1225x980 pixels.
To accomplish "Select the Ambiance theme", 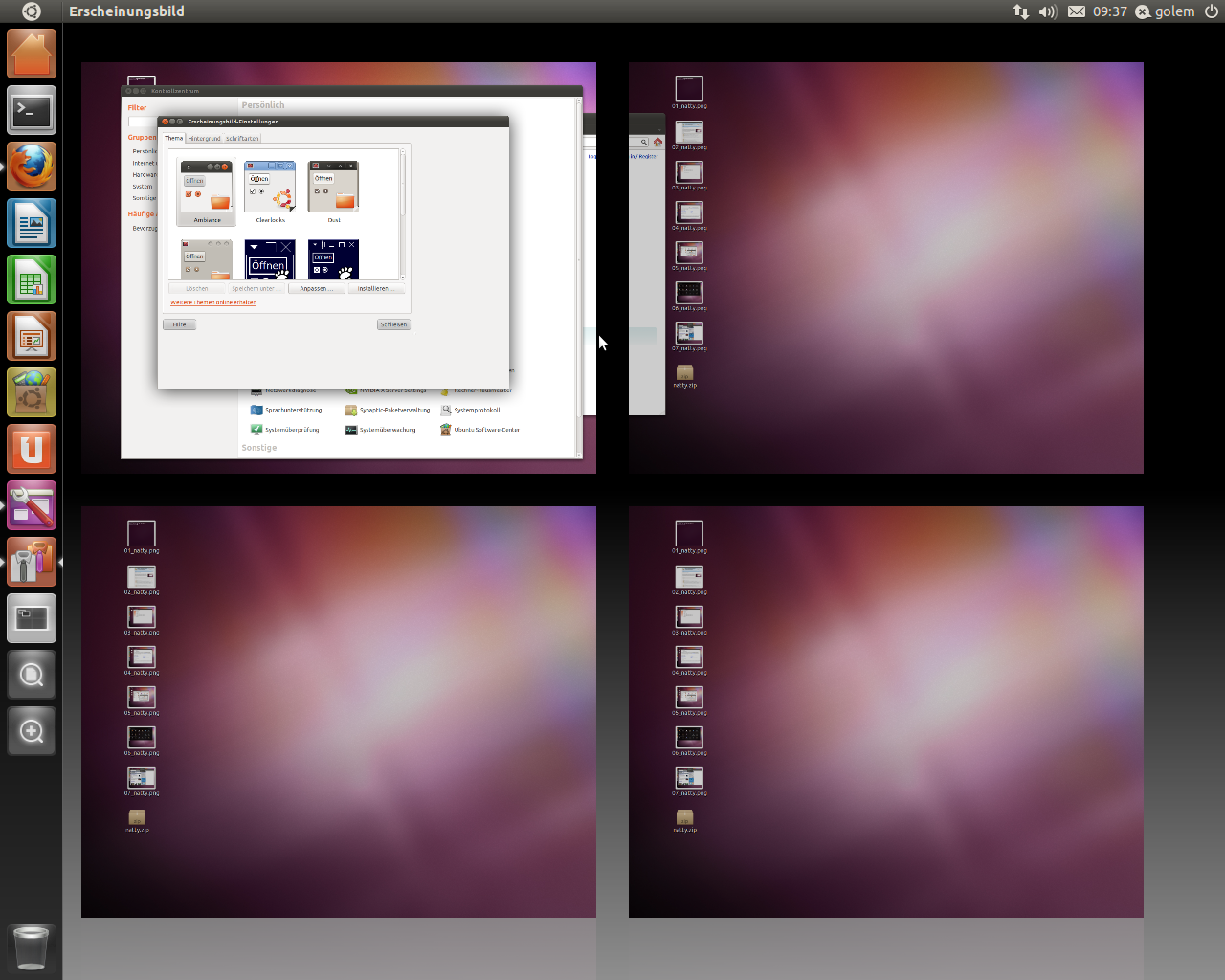I will 206,188.
